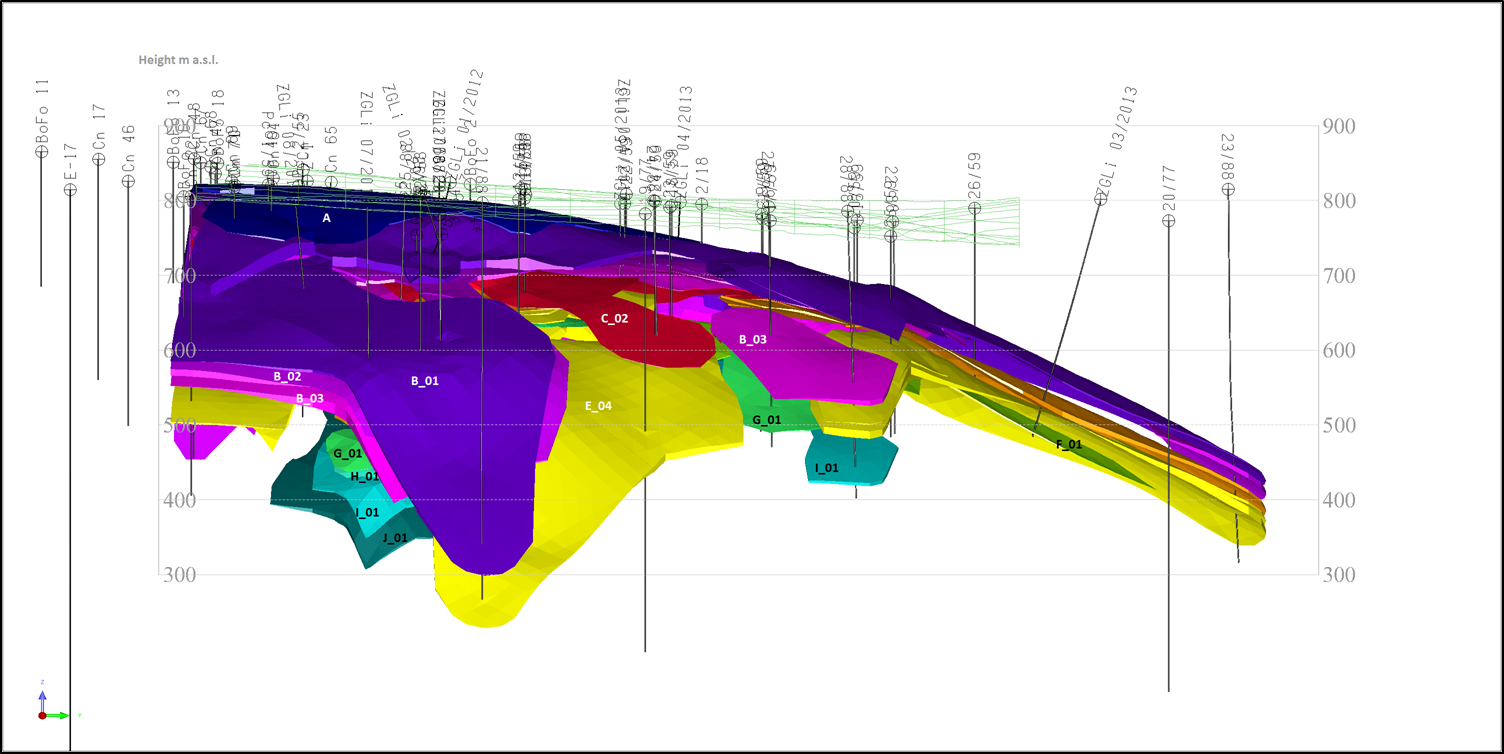Screen dimensions: 1504x754
Task: Click the 26/59 borehole marker circle
Action: (x=974, y=208)
